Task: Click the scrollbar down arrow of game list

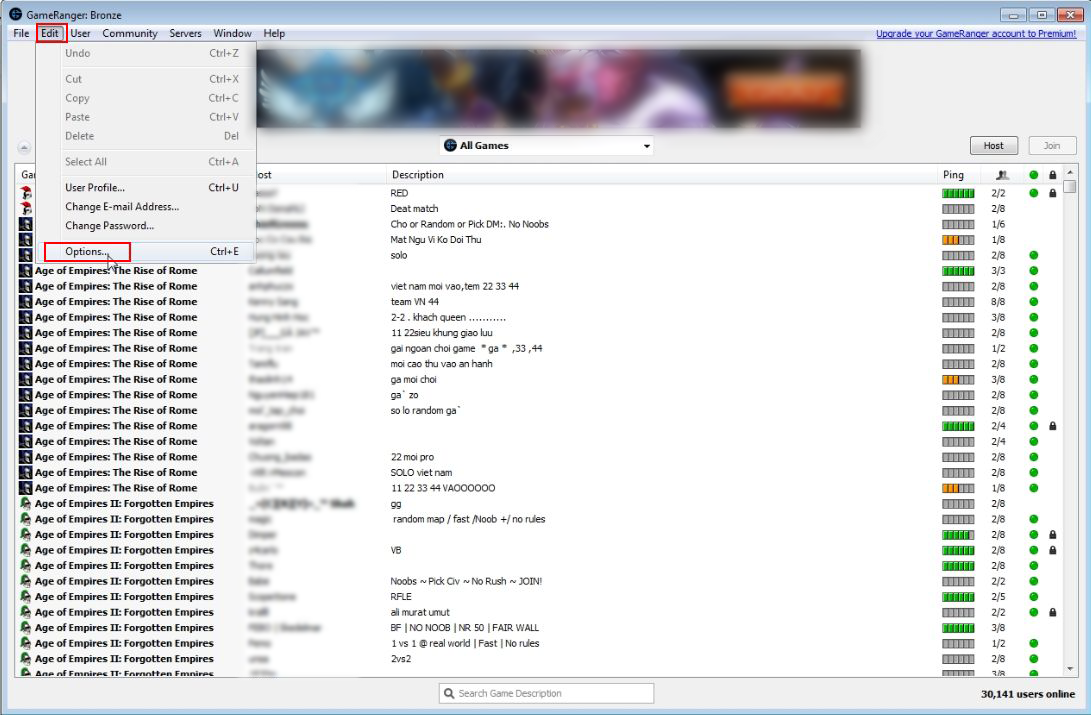Action: point(1070,669)
